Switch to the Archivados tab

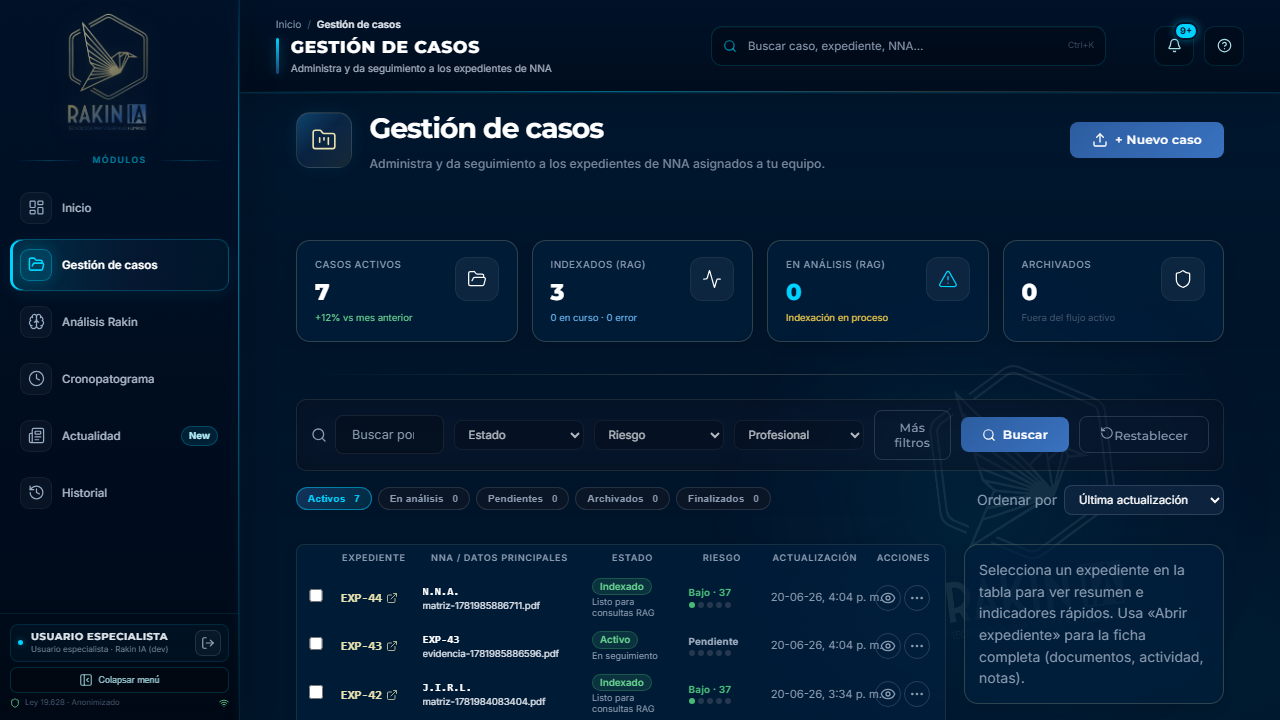coord(622,499)
